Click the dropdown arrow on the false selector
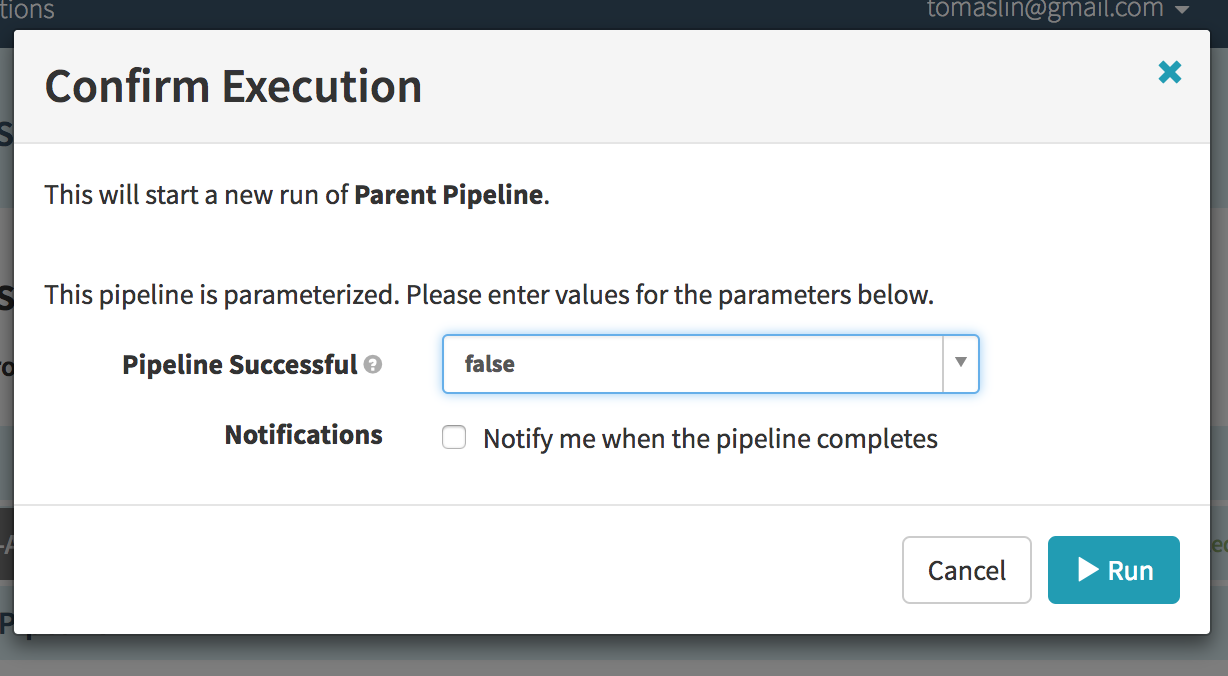 click(960, 363)
